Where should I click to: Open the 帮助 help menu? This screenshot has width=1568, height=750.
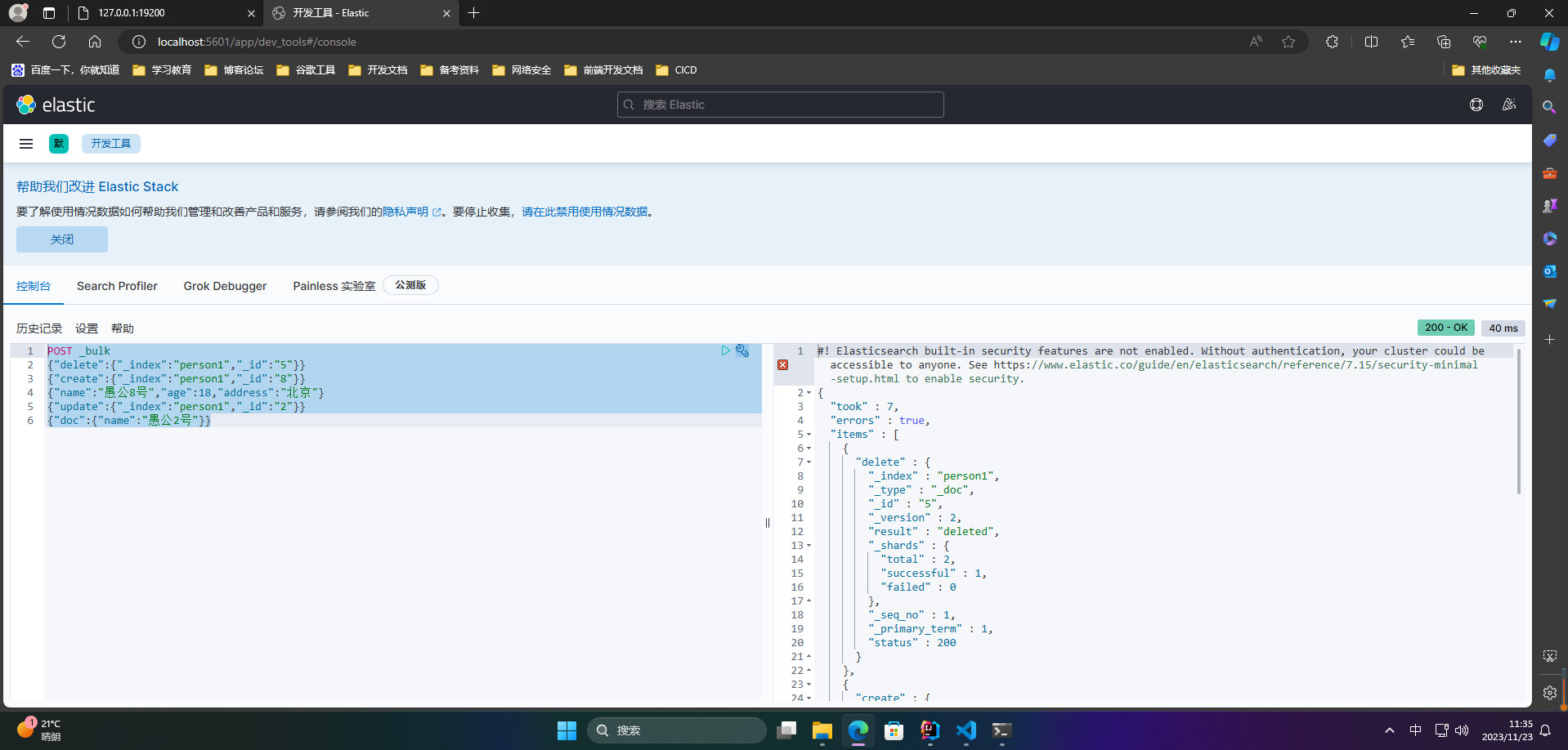point(123,328)
